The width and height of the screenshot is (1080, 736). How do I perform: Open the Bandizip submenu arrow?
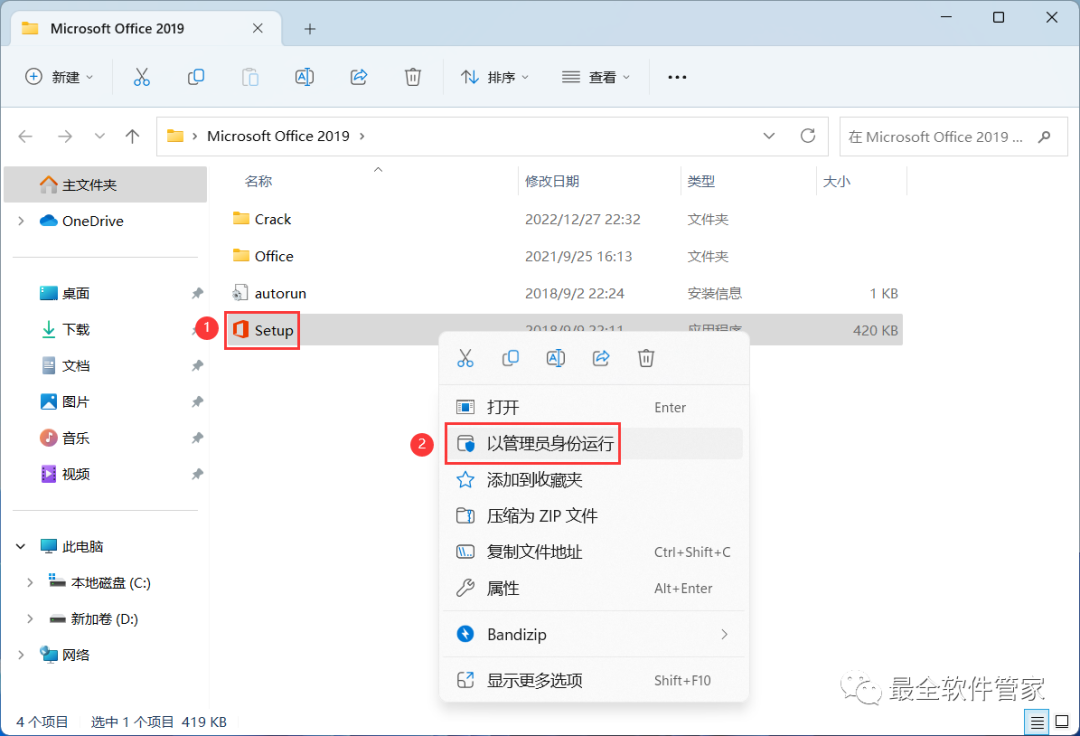point(724,634)
